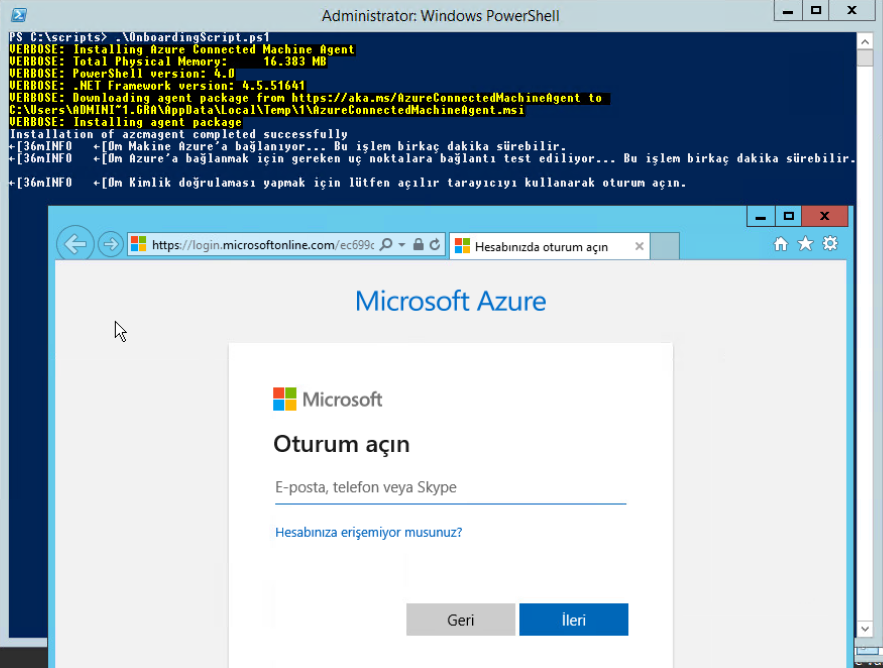Go to the browser home page icon
This screenshot has height=668, width=883.
click(x=781, y=243)
